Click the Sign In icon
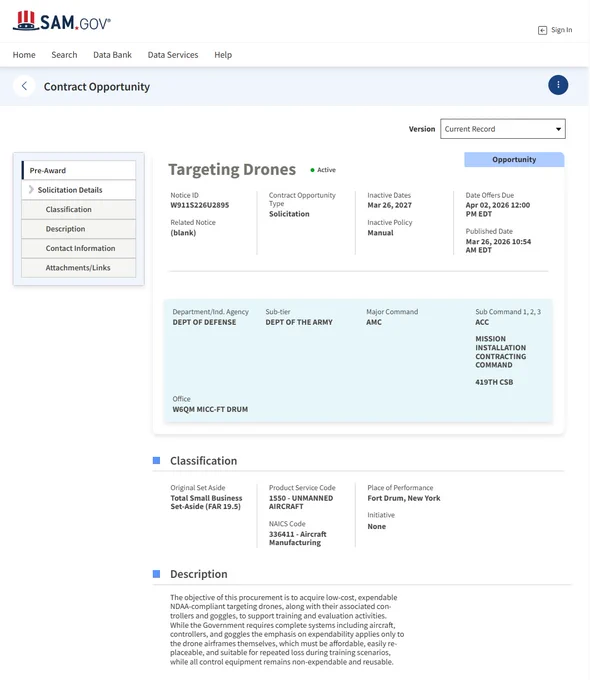 coord(542,30)
